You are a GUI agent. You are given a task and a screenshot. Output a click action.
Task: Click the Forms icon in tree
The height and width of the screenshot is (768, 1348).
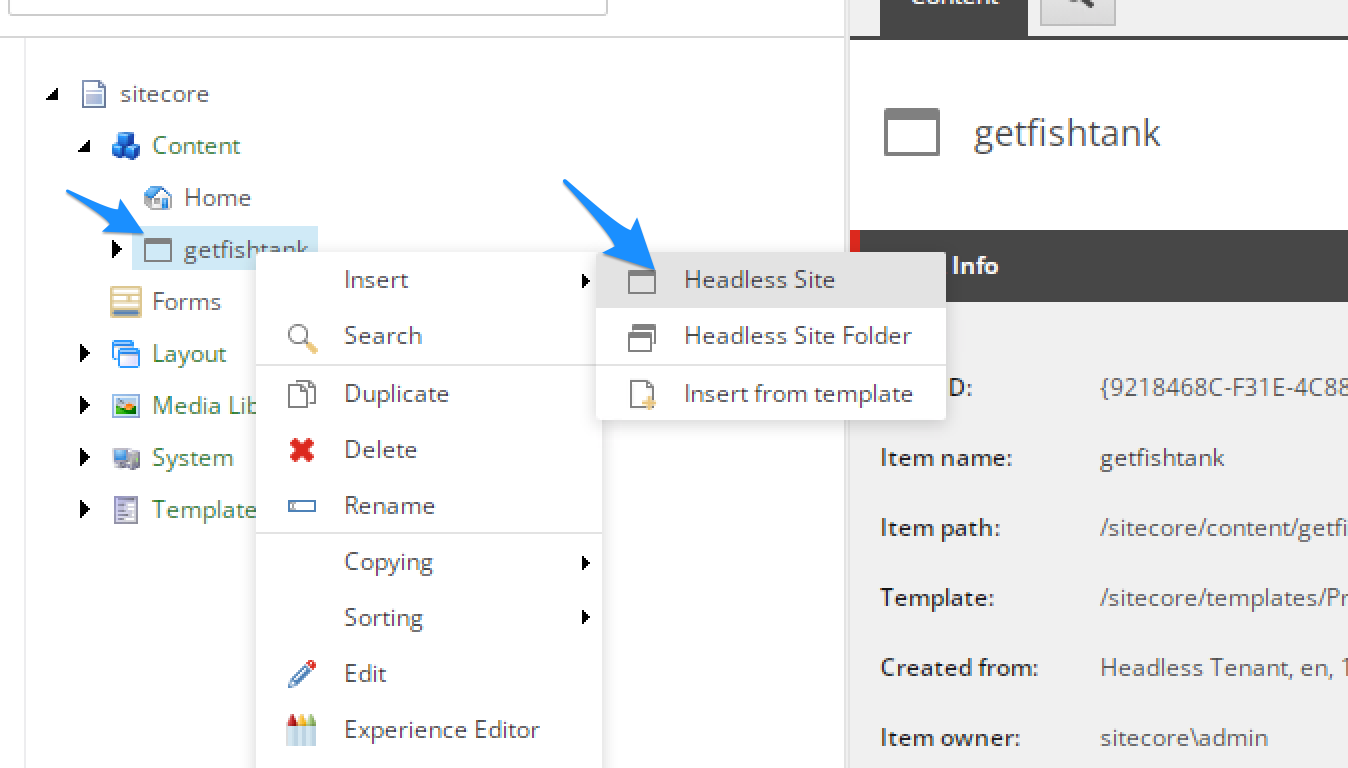(x=126, y=302)
